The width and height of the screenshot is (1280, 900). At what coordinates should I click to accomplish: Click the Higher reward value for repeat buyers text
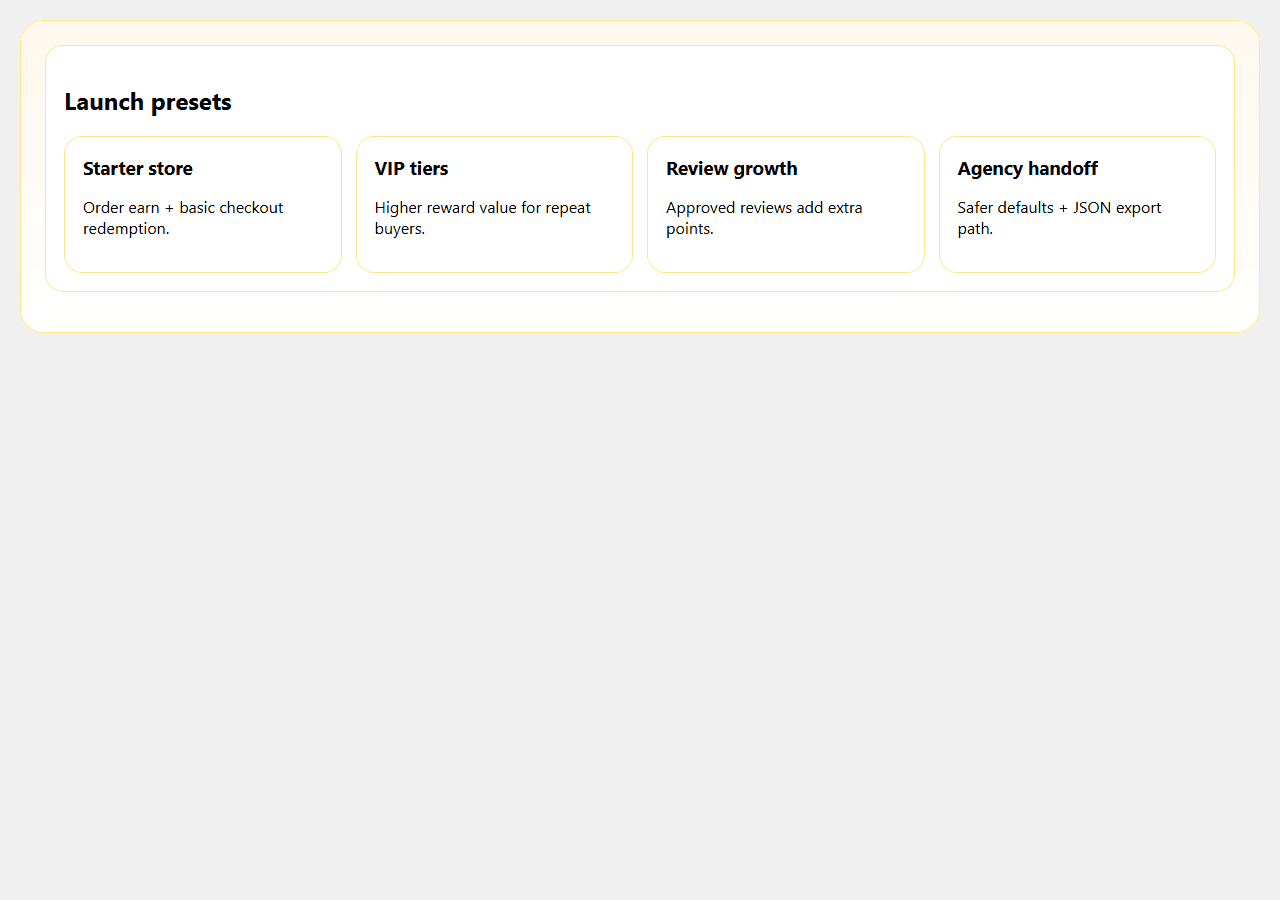point(483,218)
